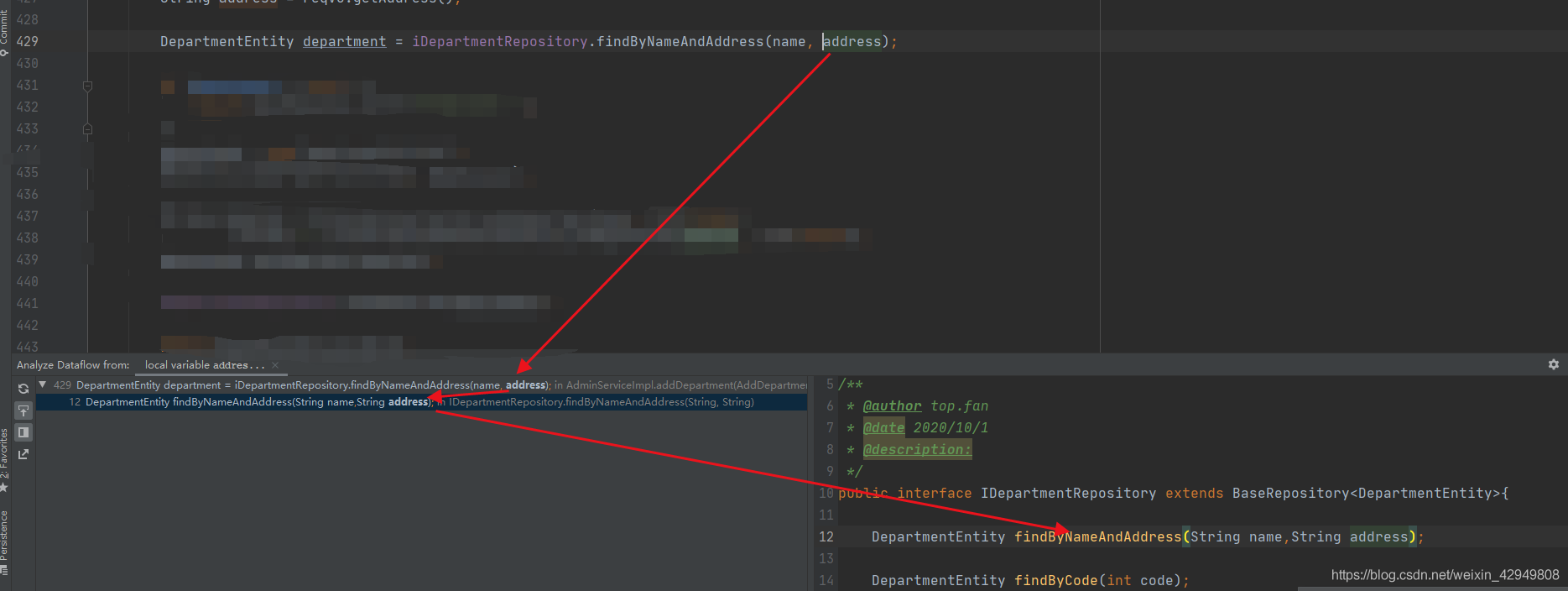Click 'findByNameAndAddress' call in editor line 429
Screen dimensions: 1568x591
680,41
